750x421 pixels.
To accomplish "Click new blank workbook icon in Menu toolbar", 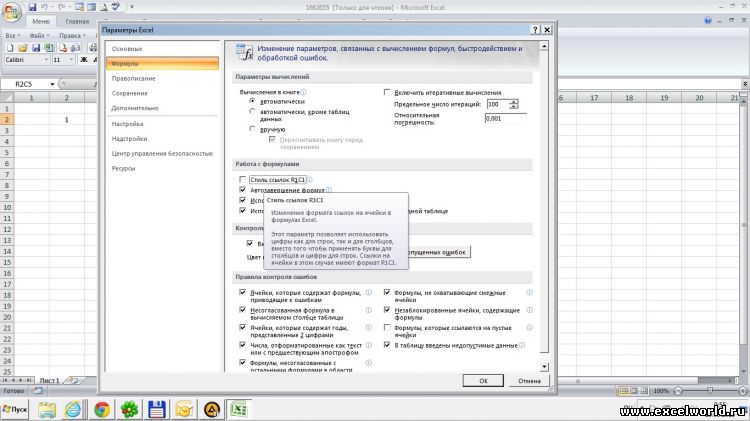I will point(10,48).
